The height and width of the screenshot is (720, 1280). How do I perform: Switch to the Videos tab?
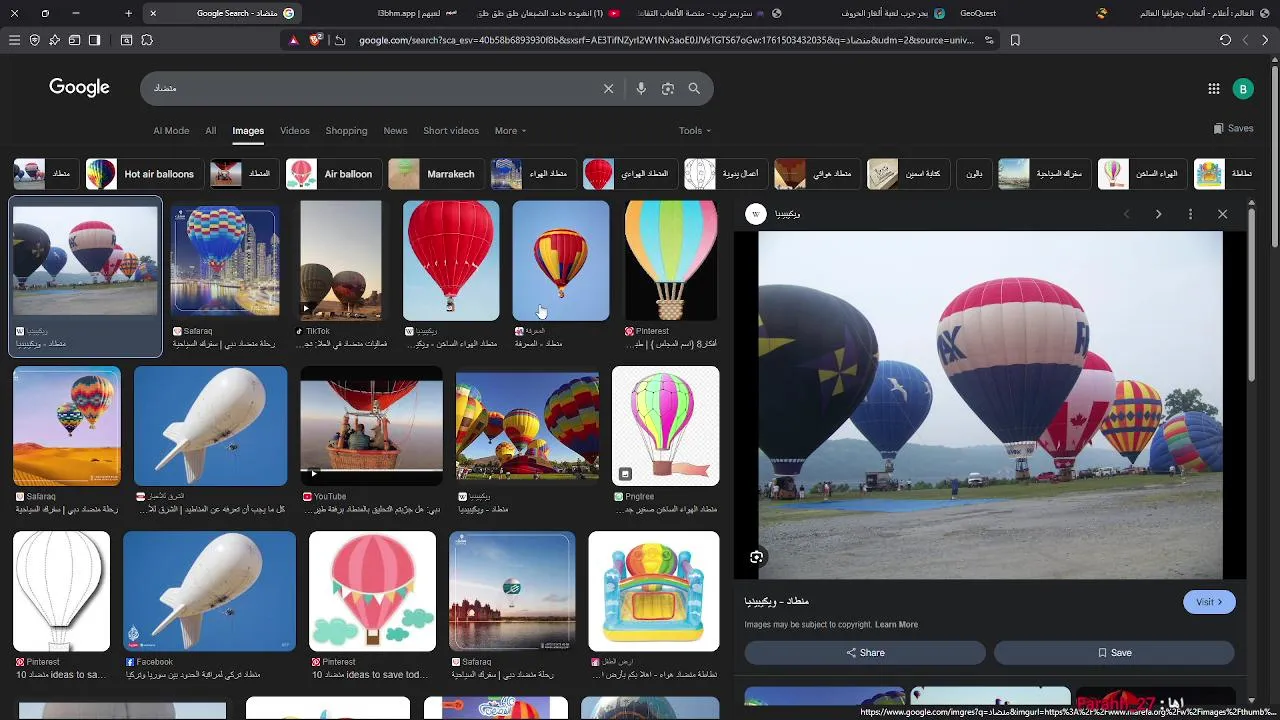(x=294, y=131)
